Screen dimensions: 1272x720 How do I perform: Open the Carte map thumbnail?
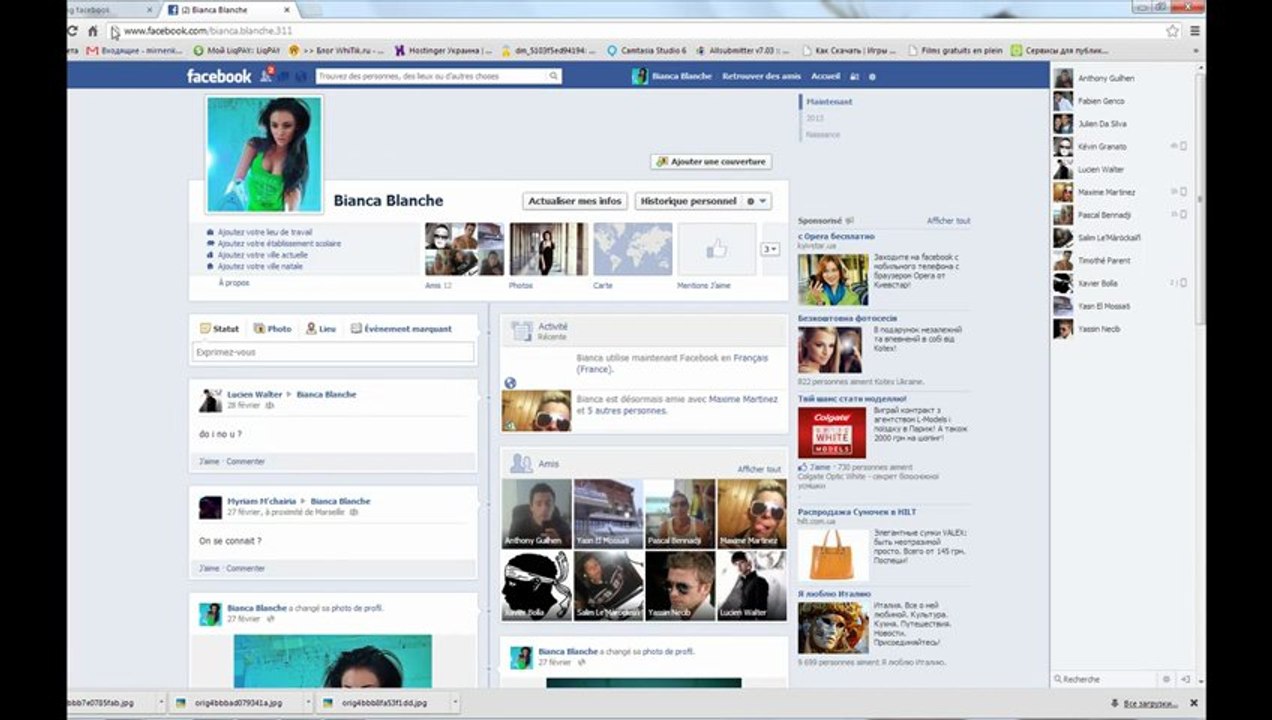tap(633, 249)
